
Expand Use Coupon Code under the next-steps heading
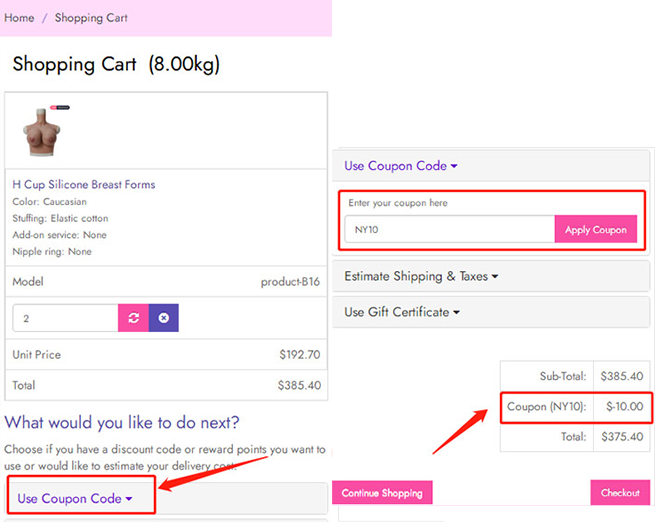(75, 498)
